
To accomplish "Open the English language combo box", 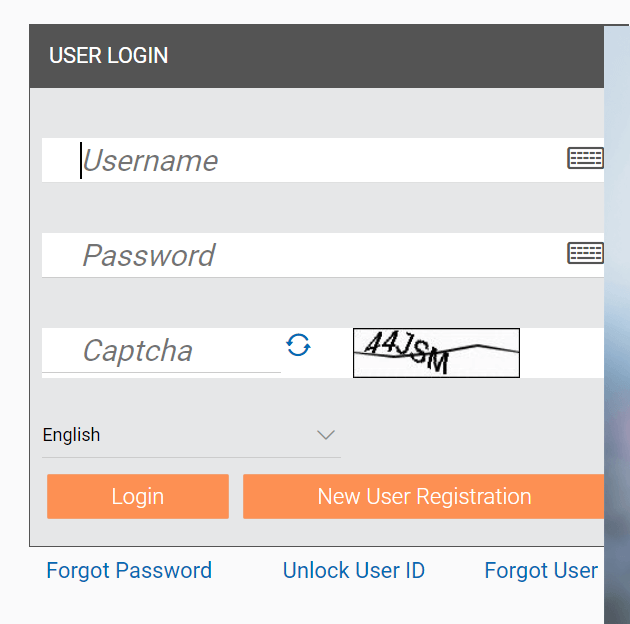I will [x=191, y=436].
